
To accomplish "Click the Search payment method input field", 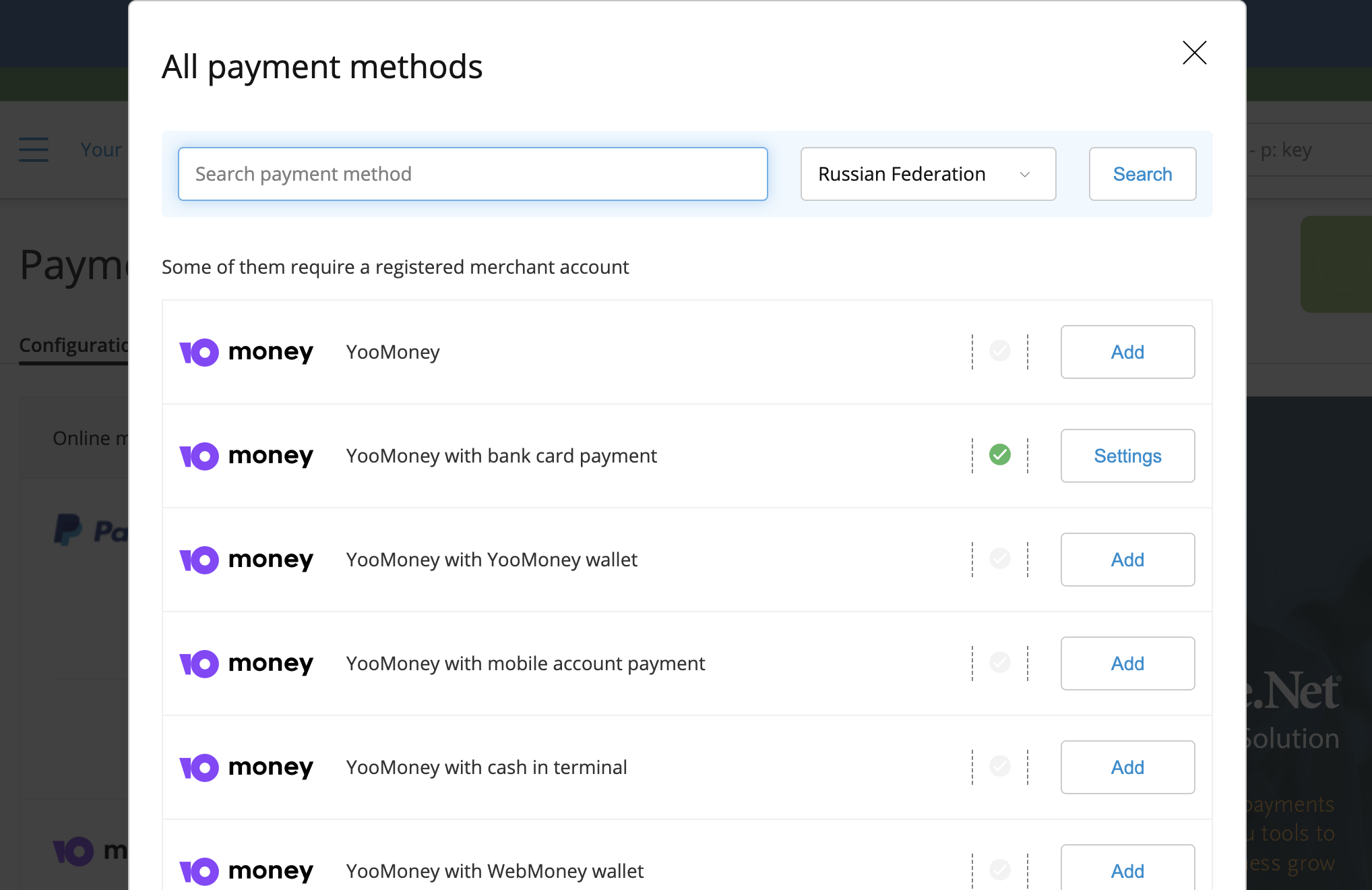I will click(472, 173).
